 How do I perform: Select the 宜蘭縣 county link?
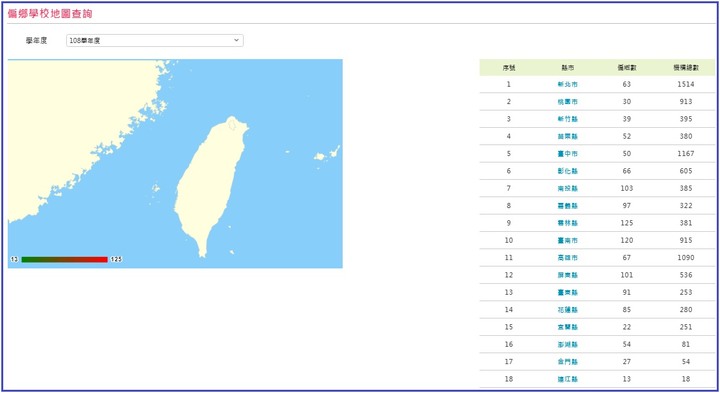568,327
